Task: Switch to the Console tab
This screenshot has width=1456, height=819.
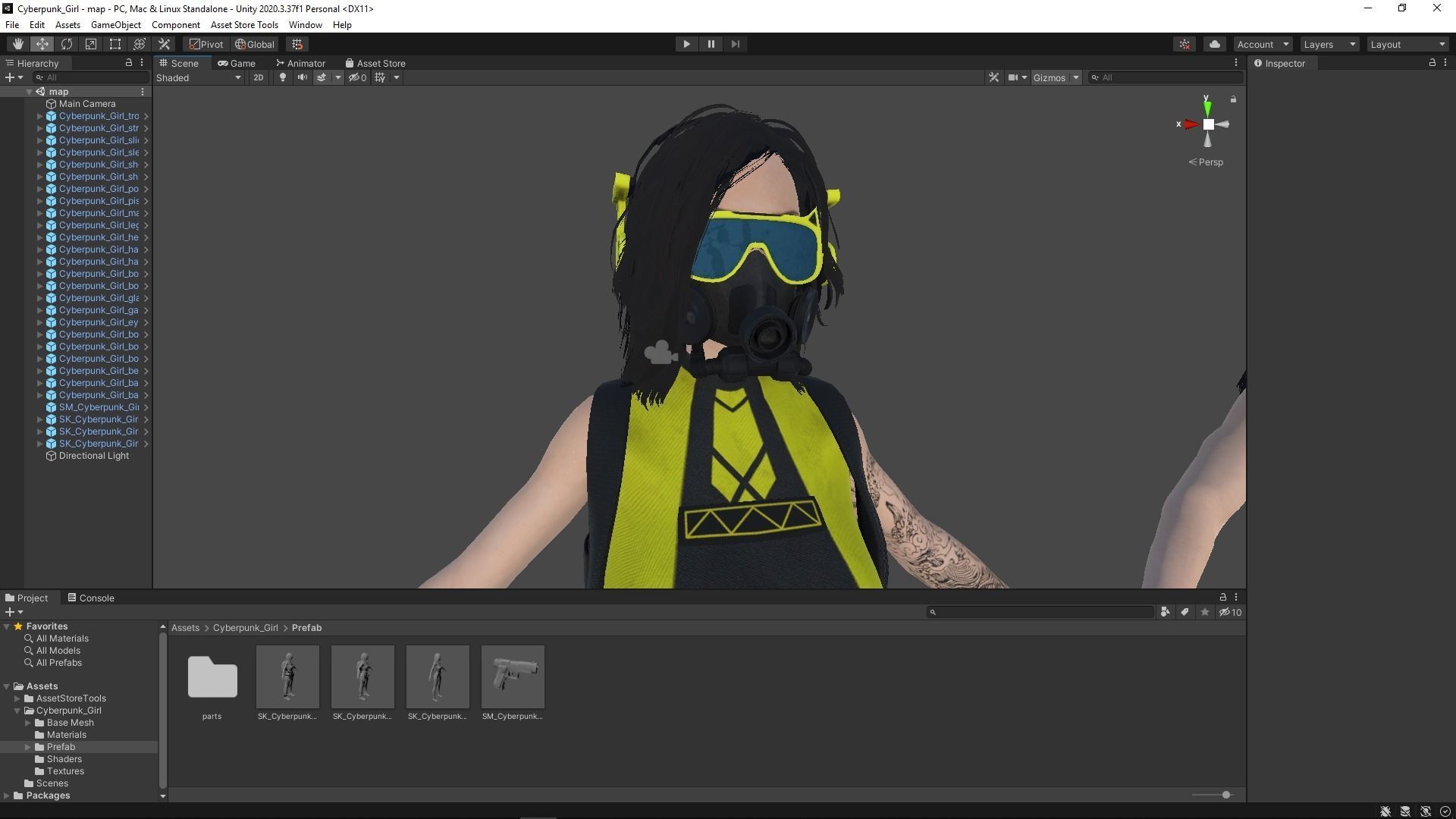Action: coord(91,598)
